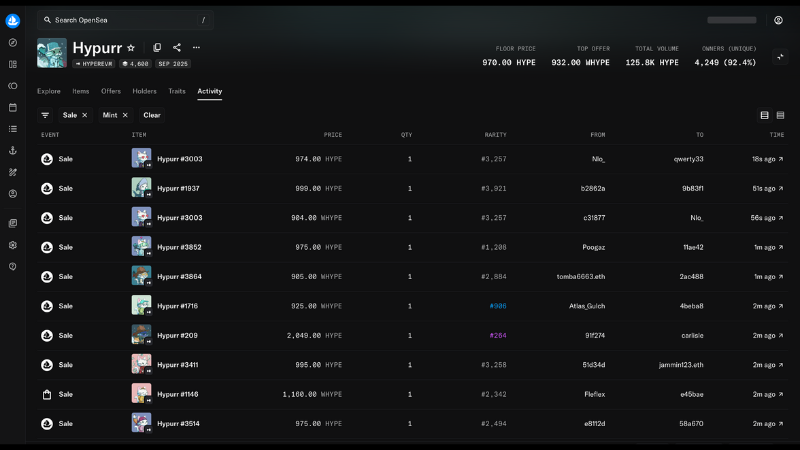Click the OpenSea sale icon for Hypurr #3514
The height and width of the screenshot is (450, 800).
tap(47, 424)
